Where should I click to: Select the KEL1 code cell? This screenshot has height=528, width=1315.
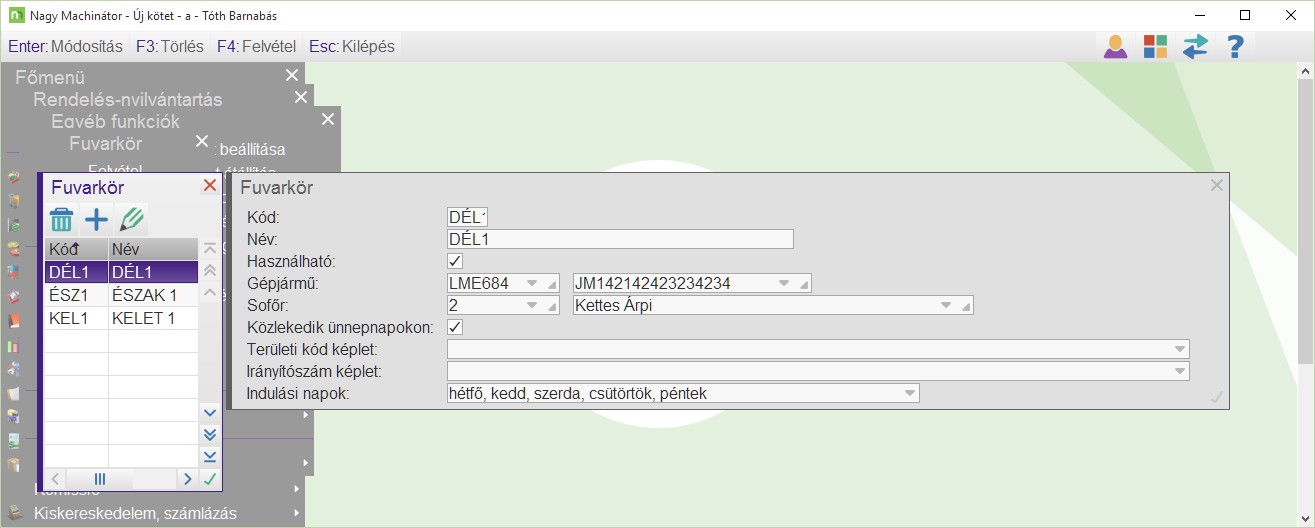tap(76, 318)
